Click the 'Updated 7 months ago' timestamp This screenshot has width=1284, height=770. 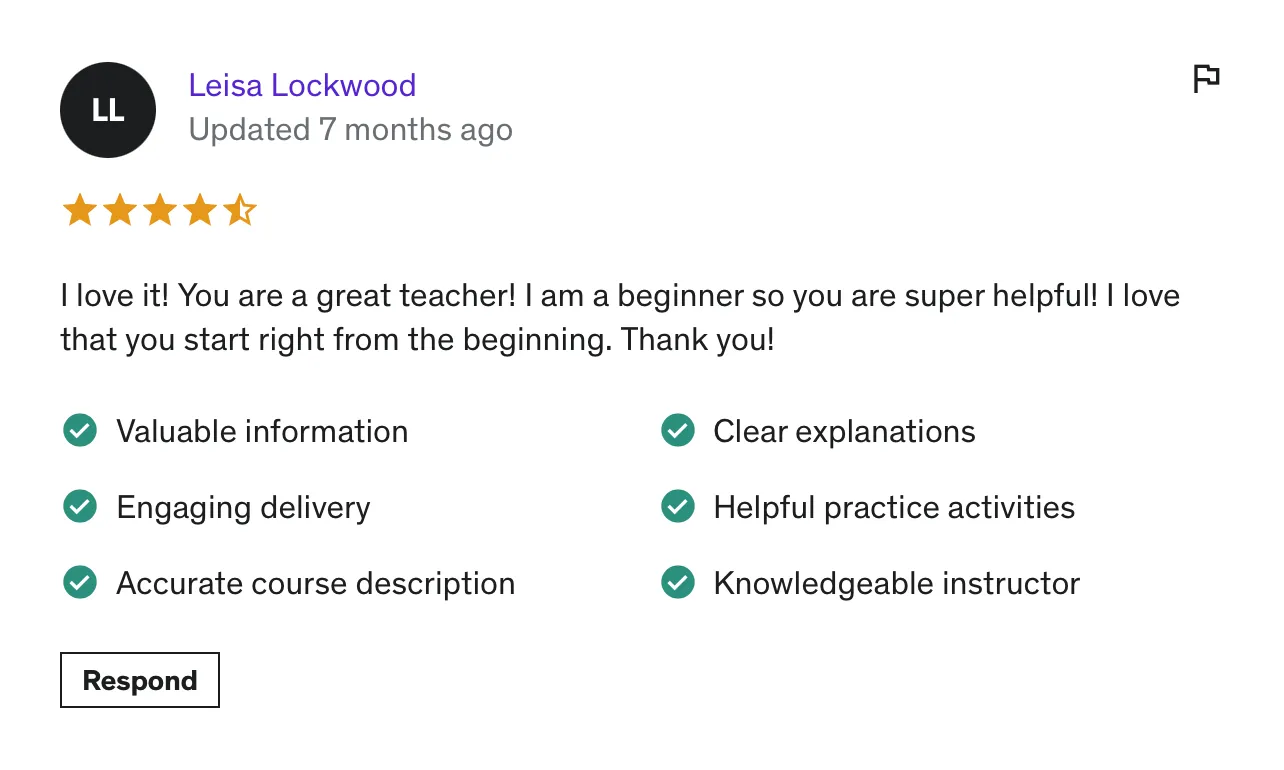(x=350, y=130)
